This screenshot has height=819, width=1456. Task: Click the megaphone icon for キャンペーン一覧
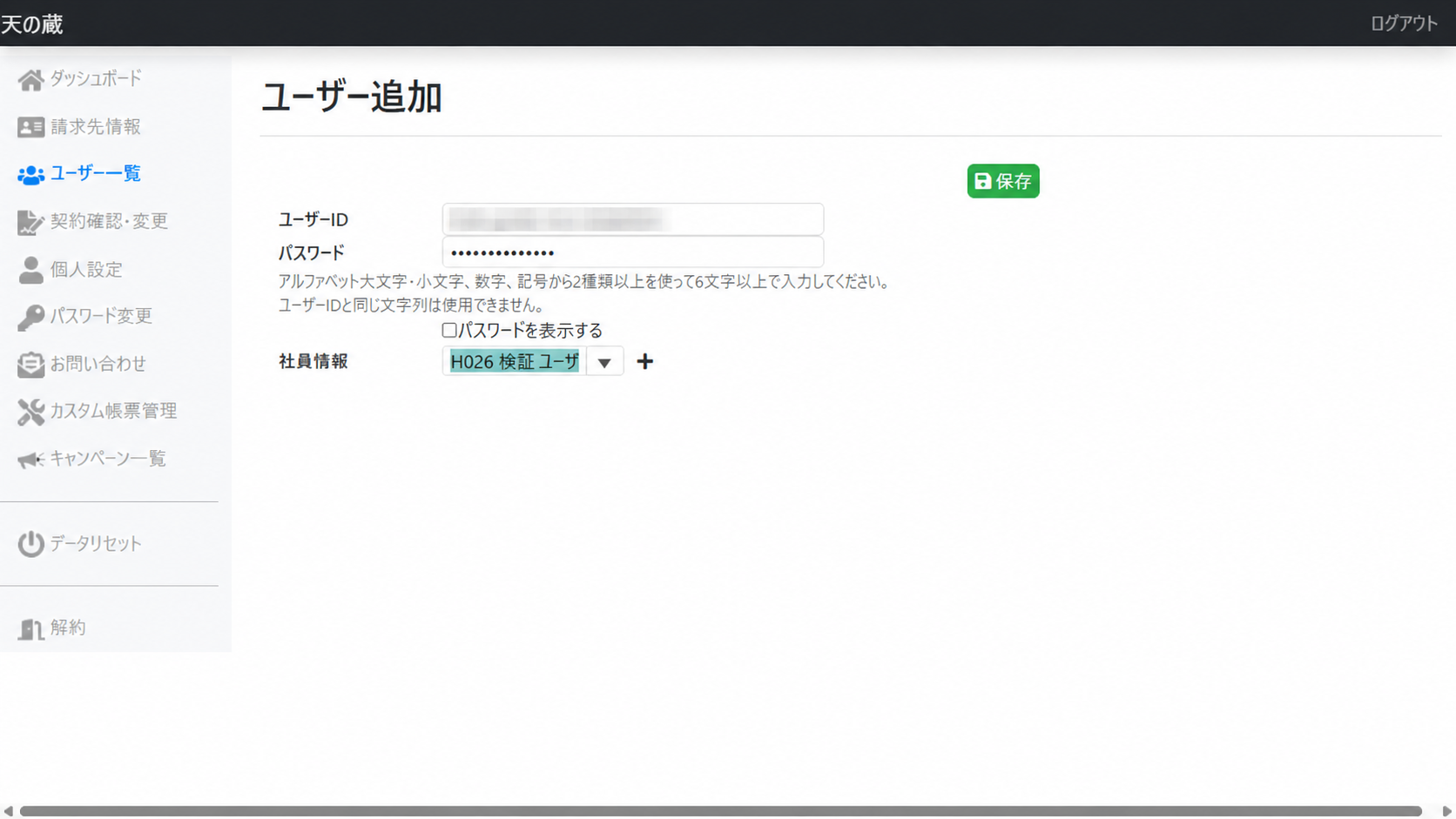30,460
